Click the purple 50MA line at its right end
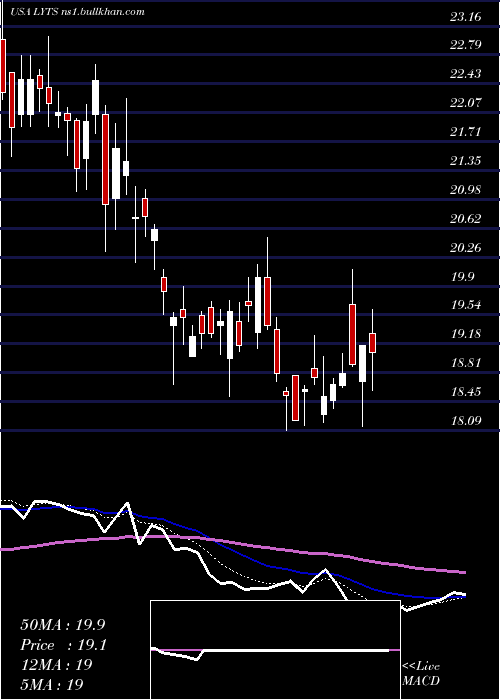This screenshot has width=500, height=700. point(464,572)
